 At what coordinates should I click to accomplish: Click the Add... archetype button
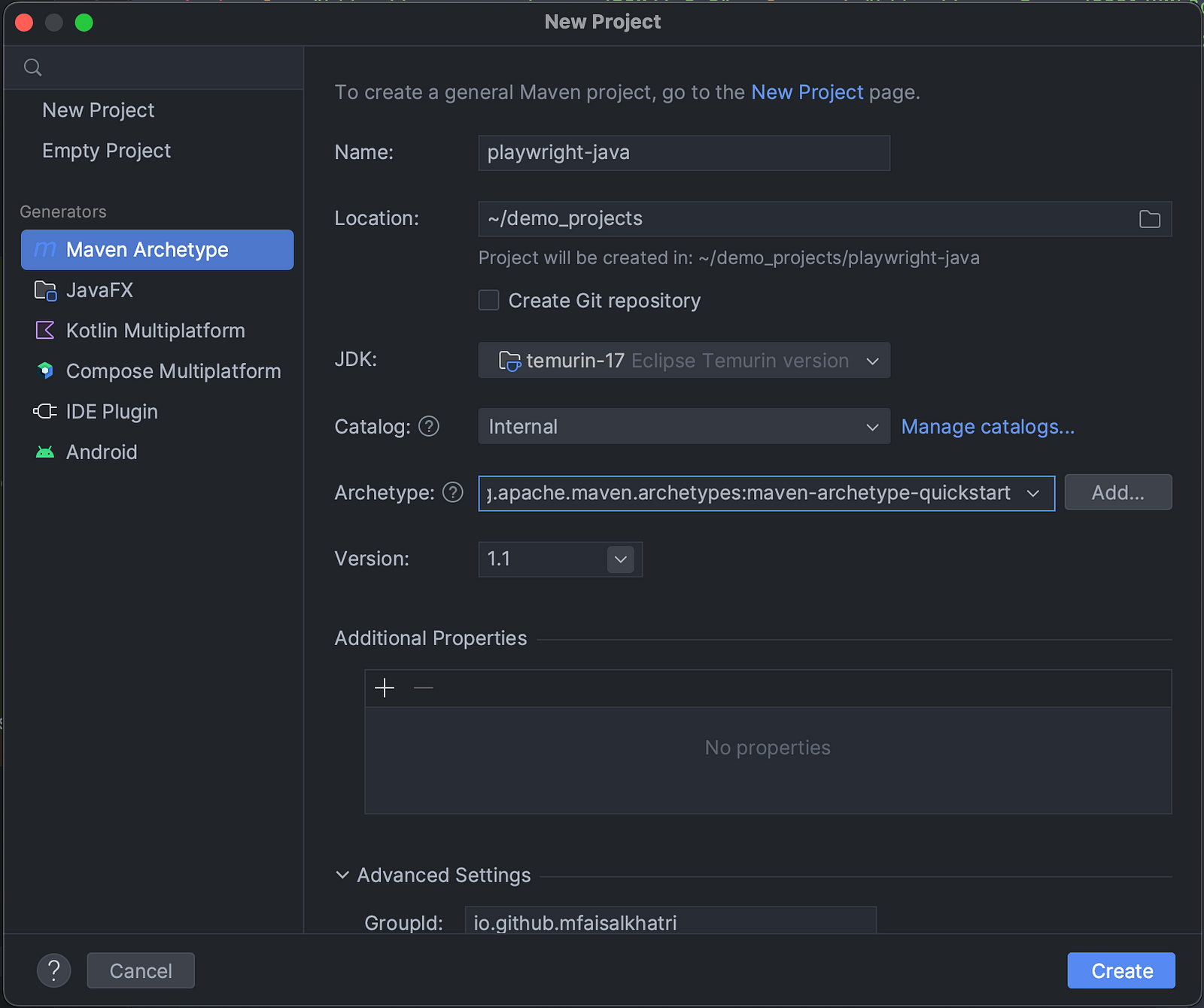[x=1117, y=492]
